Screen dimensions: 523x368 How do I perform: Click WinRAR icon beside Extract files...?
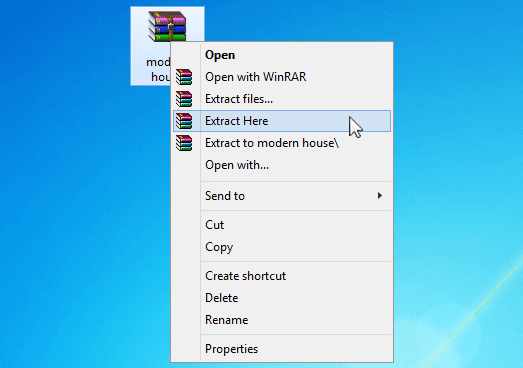184,99
